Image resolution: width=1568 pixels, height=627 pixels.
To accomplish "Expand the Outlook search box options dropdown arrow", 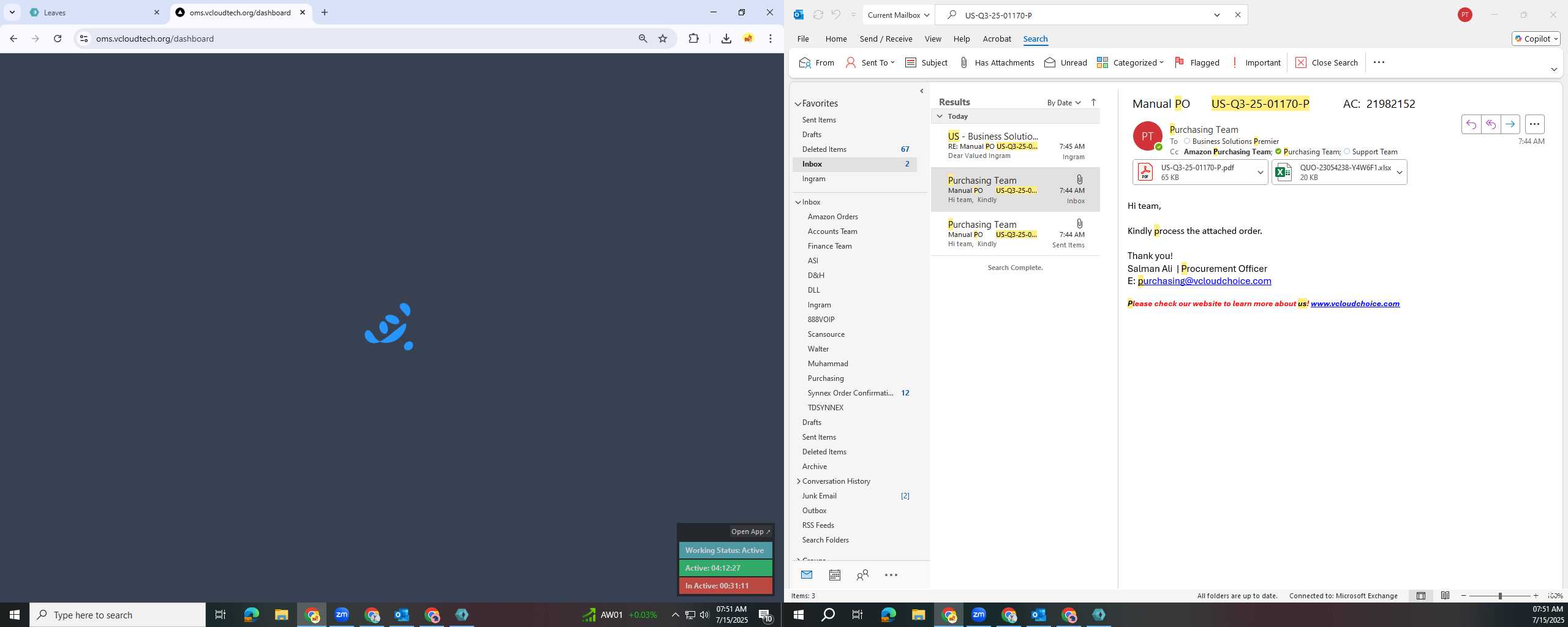I will (1217, 15).
